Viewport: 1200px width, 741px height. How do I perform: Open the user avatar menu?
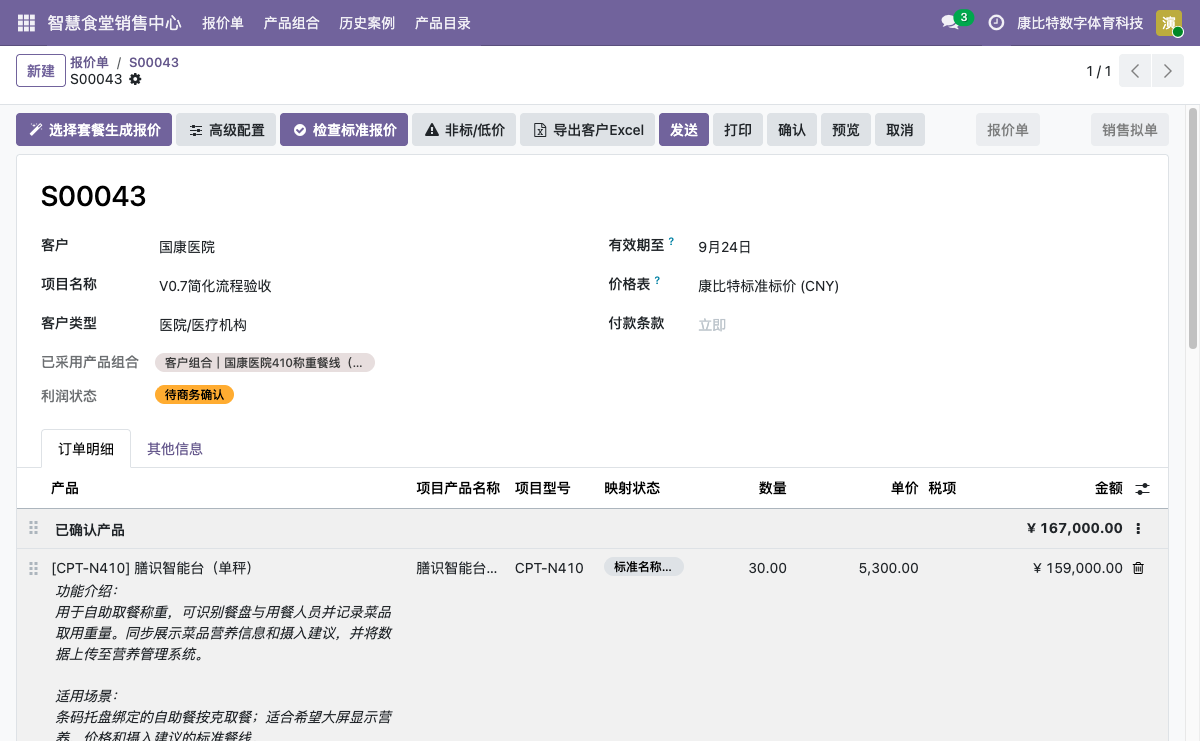coord(1169,22)
